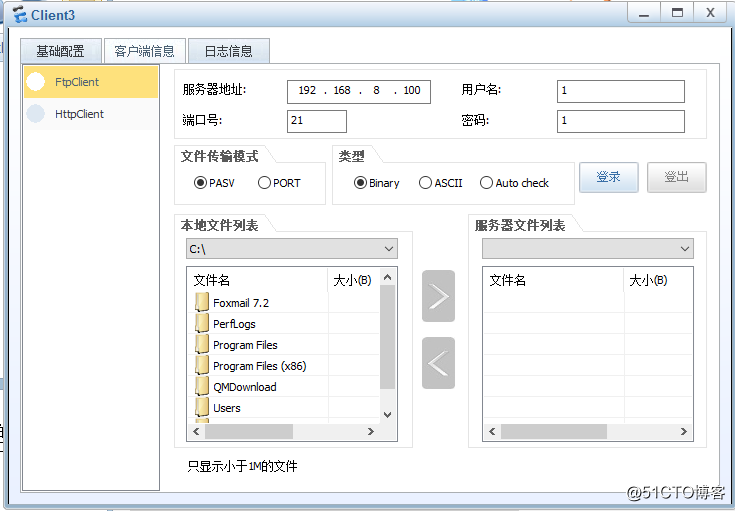Select HttpClient in the left list
Viewport: 735px width, 511px height.
[x=91, y=114]
